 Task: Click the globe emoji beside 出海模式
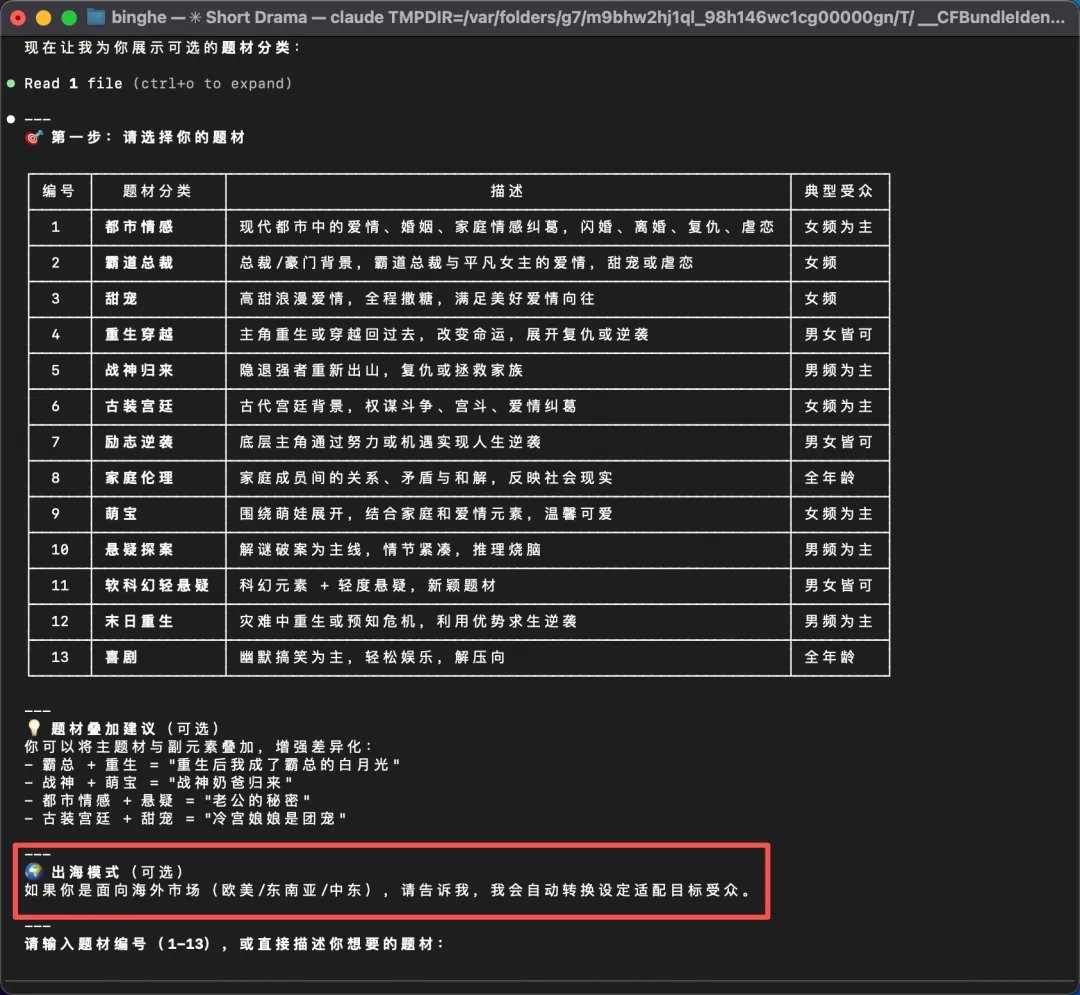point(34,872)
